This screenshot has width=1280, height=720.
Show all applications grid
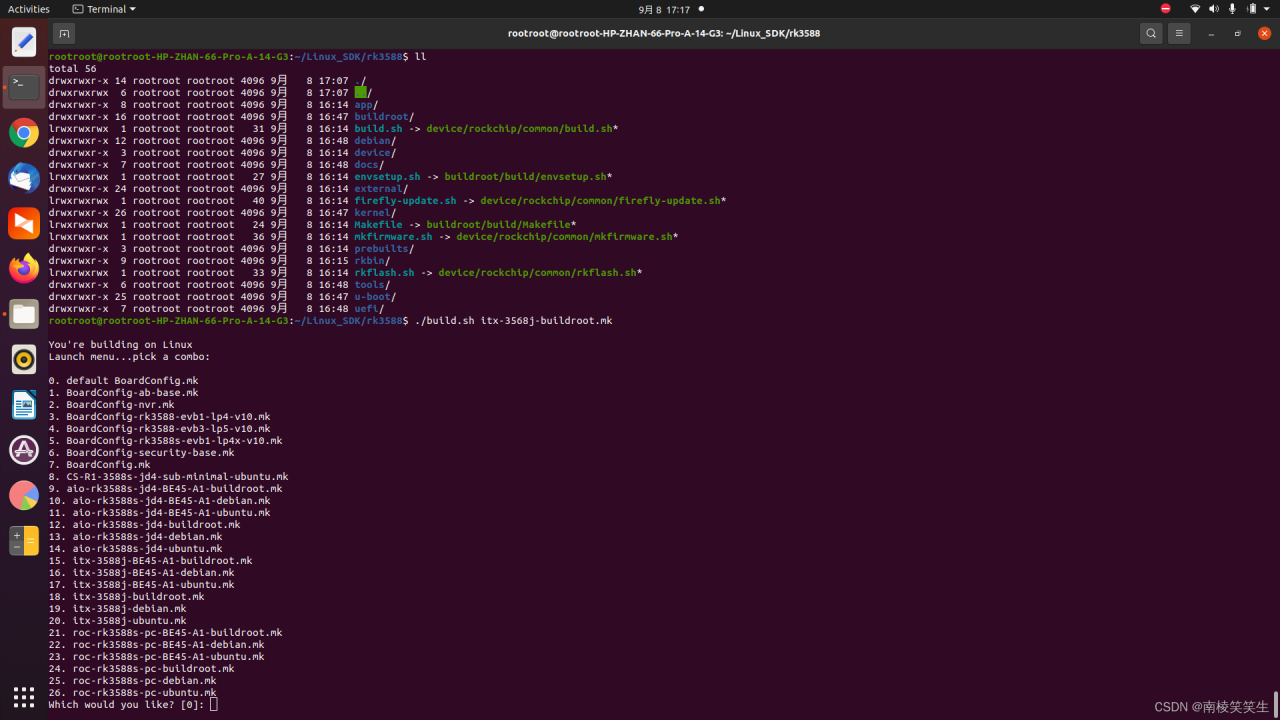(x=24, y=696)
